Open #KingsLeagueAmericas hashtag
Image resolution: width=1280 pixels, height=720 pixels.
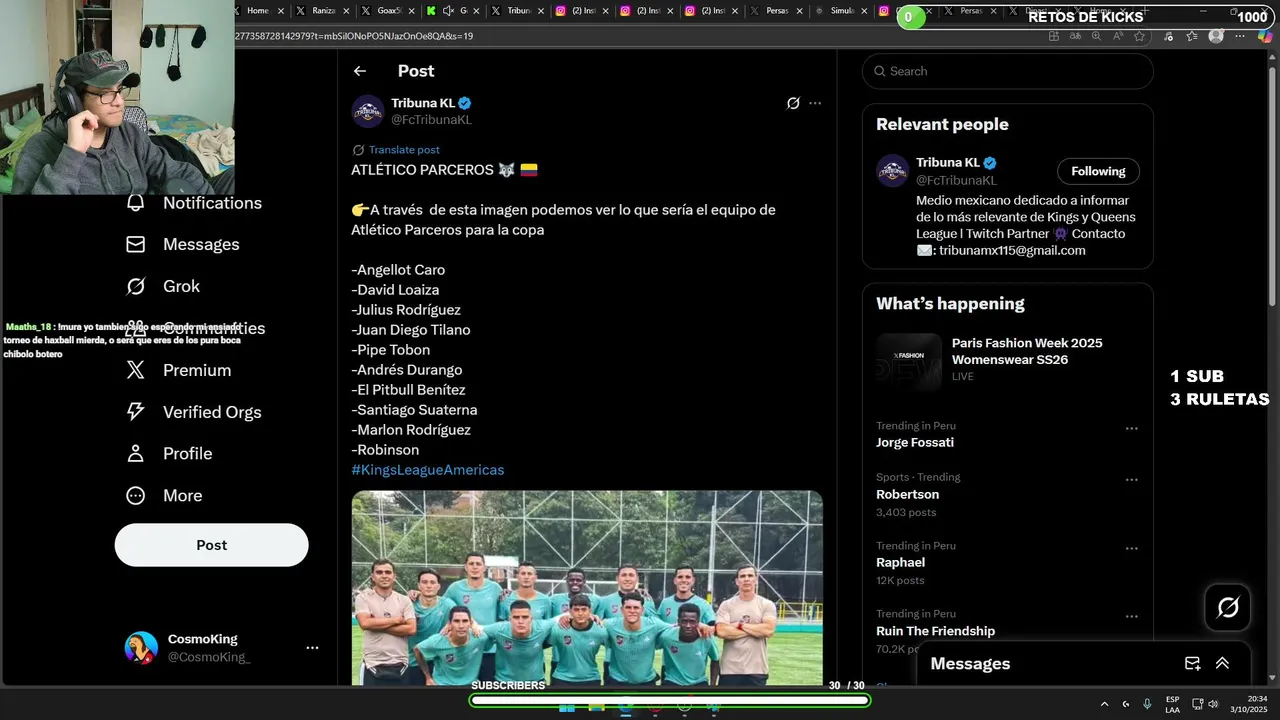[x=427, y=470]
